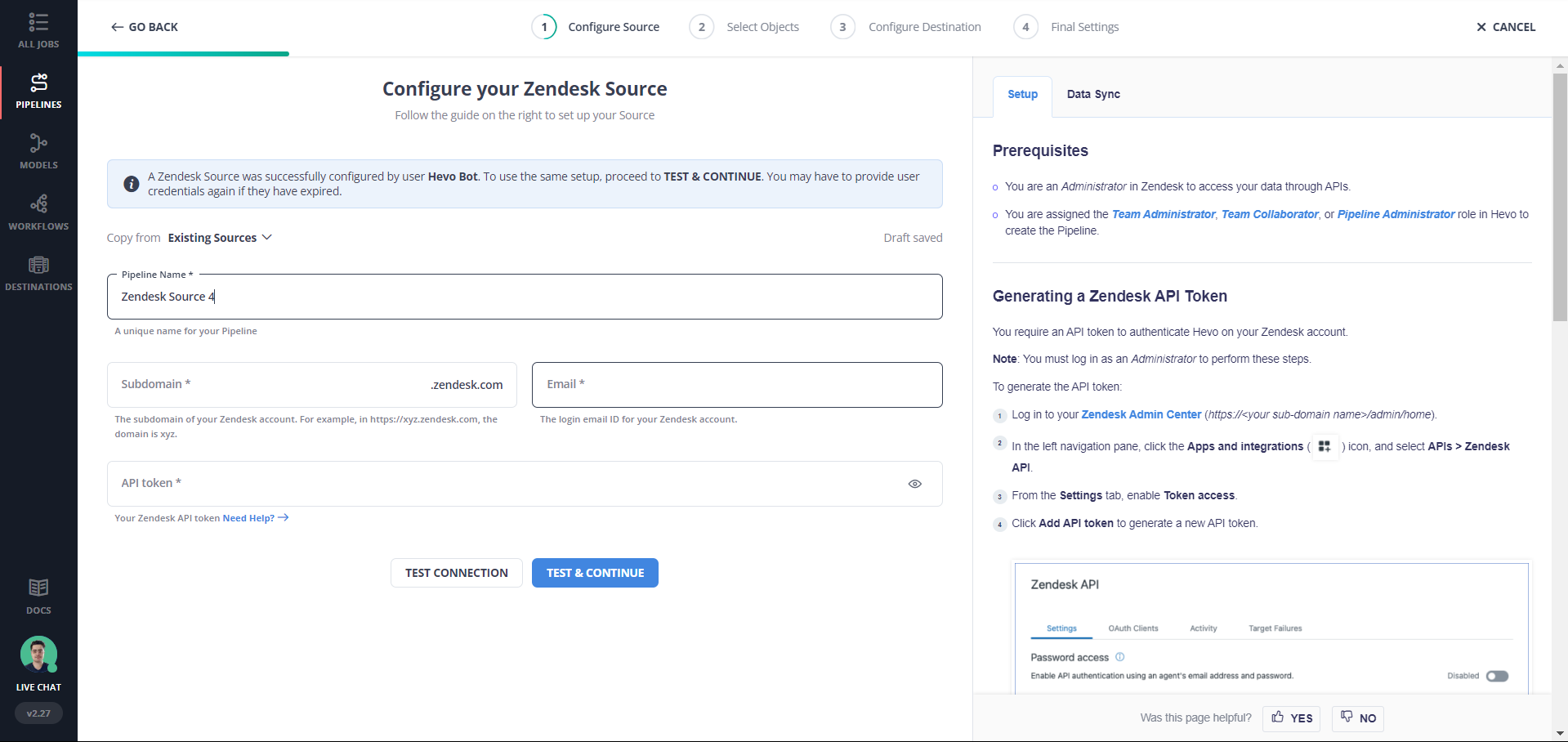Switch to the Data Sync tab

(x=1093, y=95)
